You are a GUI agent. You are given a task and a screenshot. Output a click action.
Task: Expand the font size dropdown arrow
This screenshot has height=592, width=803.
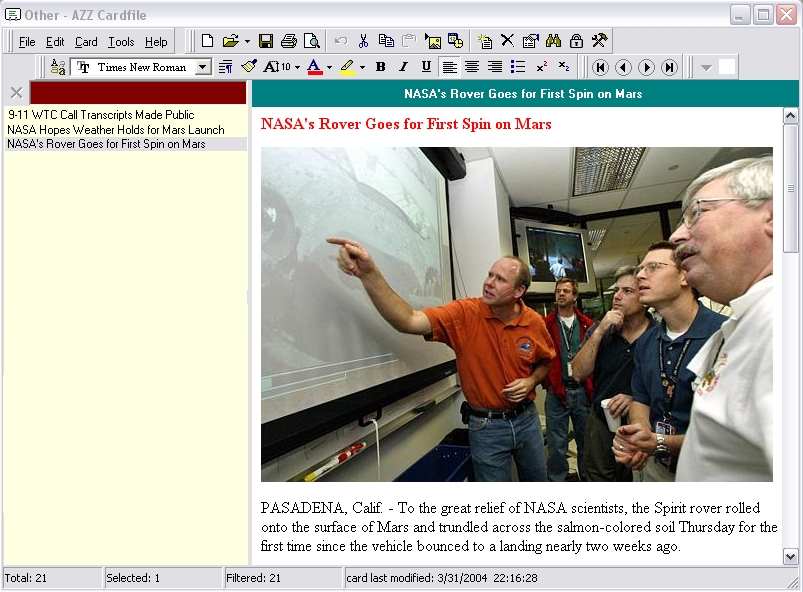297,67
